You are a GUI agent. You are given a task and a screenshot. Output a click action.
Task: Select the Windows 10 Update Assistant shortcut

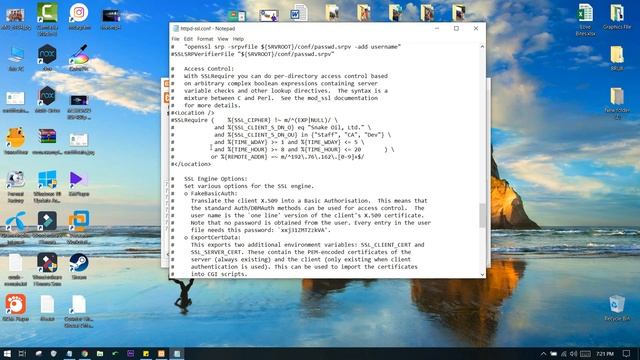pos(47,187)
